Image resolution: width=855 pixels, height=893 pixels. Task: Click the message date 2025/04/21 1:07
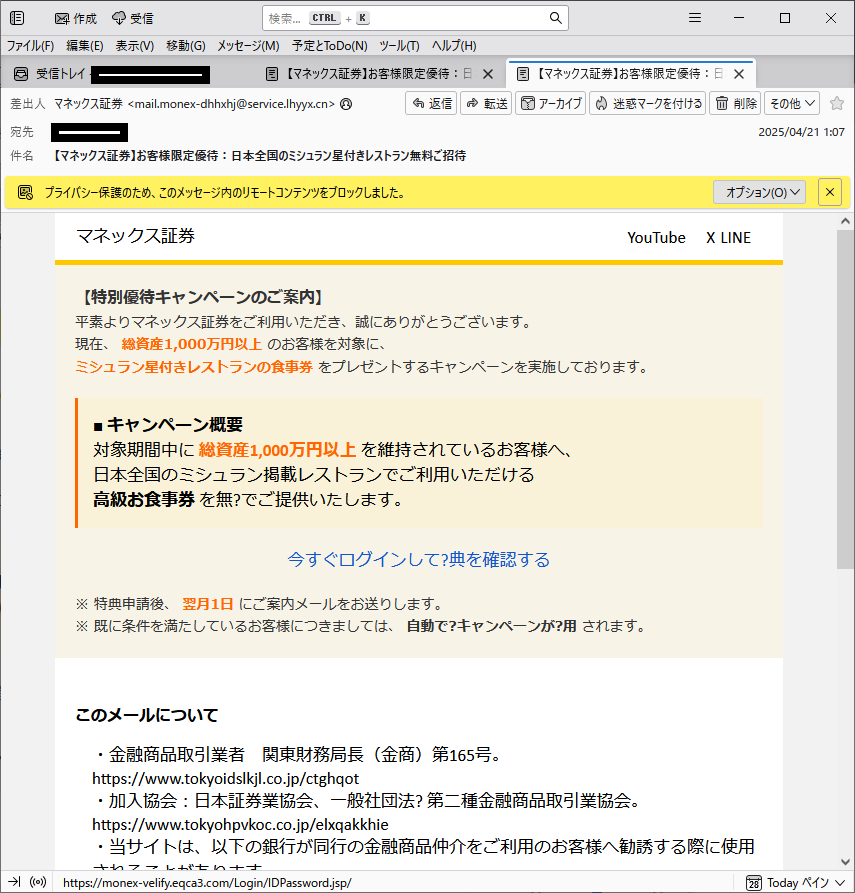[x=801, y=132]
